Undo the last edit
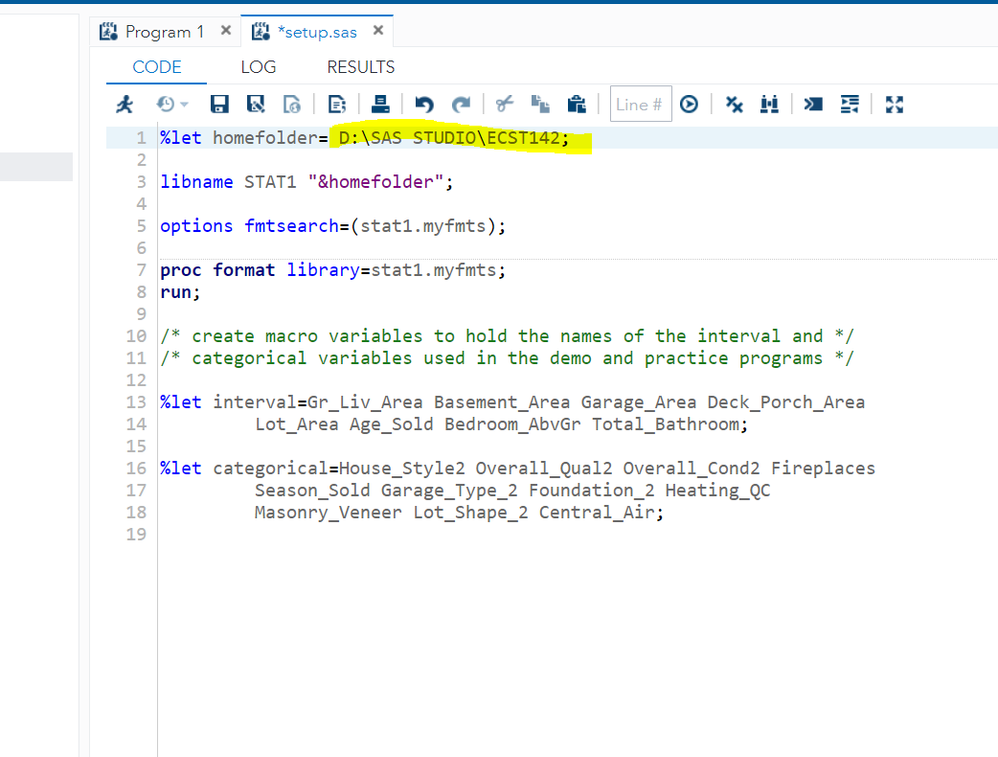The width and height of the screenshot is (998, 757). [x=424, y=104]
